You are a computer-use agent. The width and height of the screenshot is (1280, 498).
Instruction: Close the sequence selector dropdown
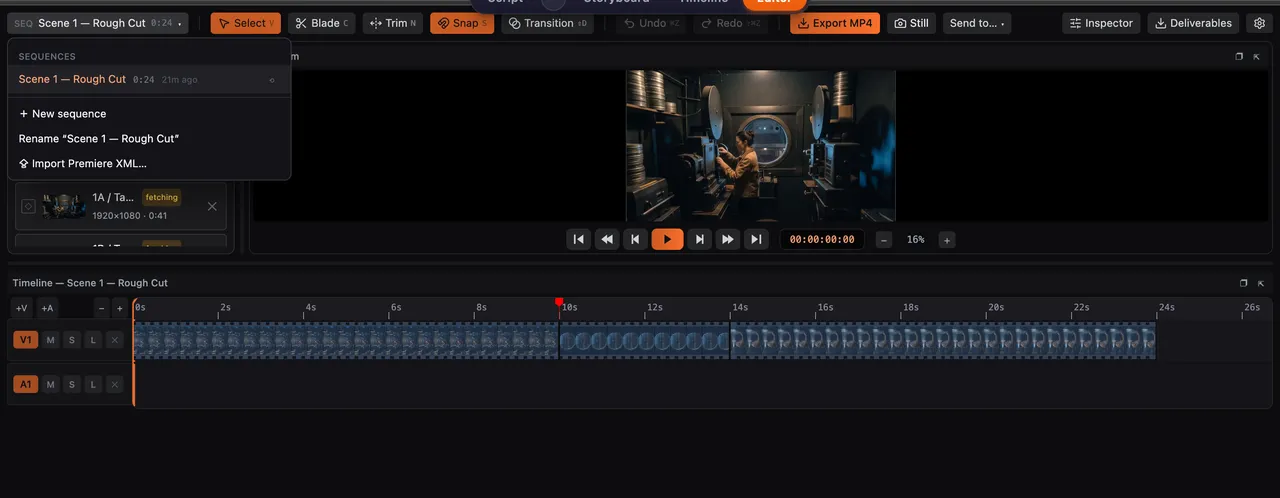coord(98,23)
